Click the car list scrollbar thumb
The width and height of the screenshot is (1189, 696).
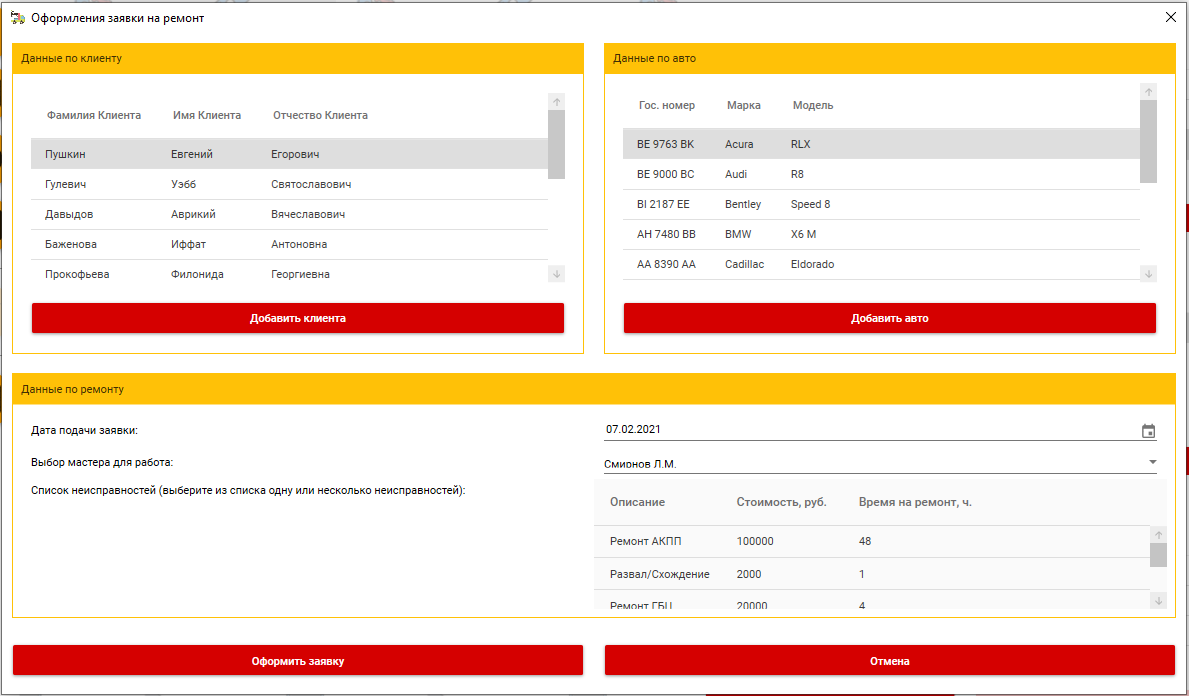point(1149,142)
